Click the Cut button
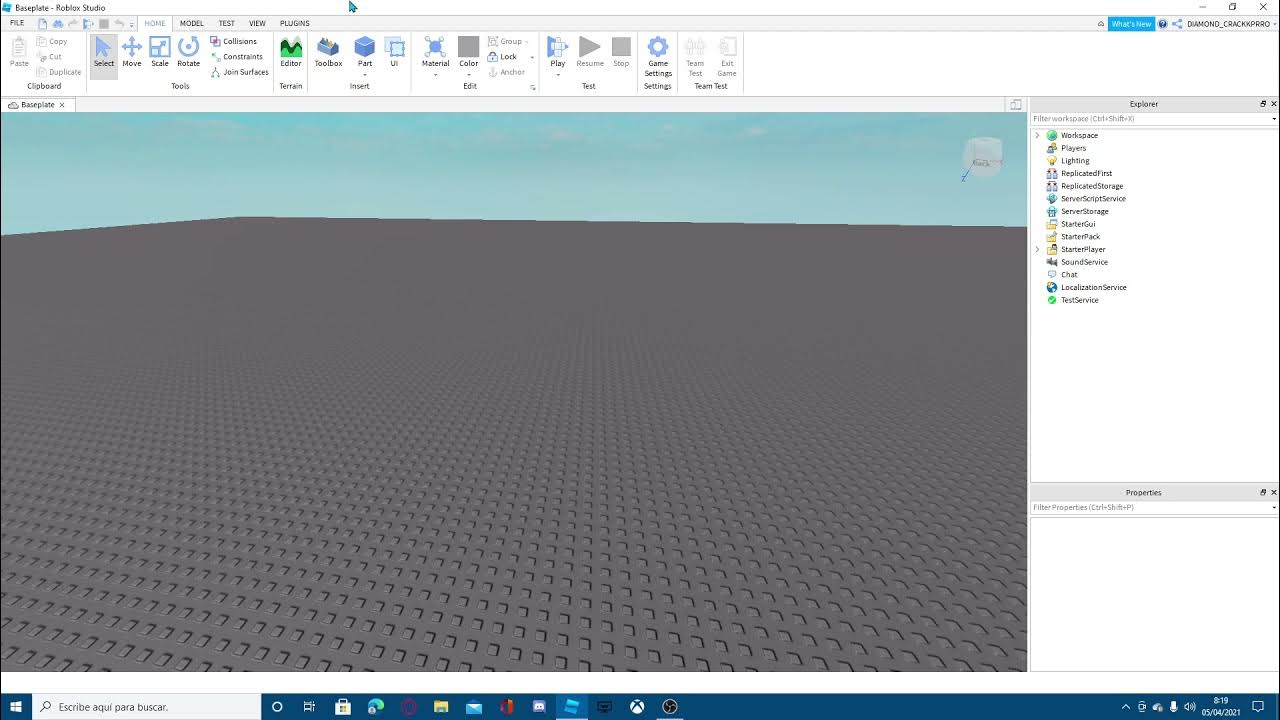Image resolution: width=1280 pixels, height=720 pixels. (49, 57)
